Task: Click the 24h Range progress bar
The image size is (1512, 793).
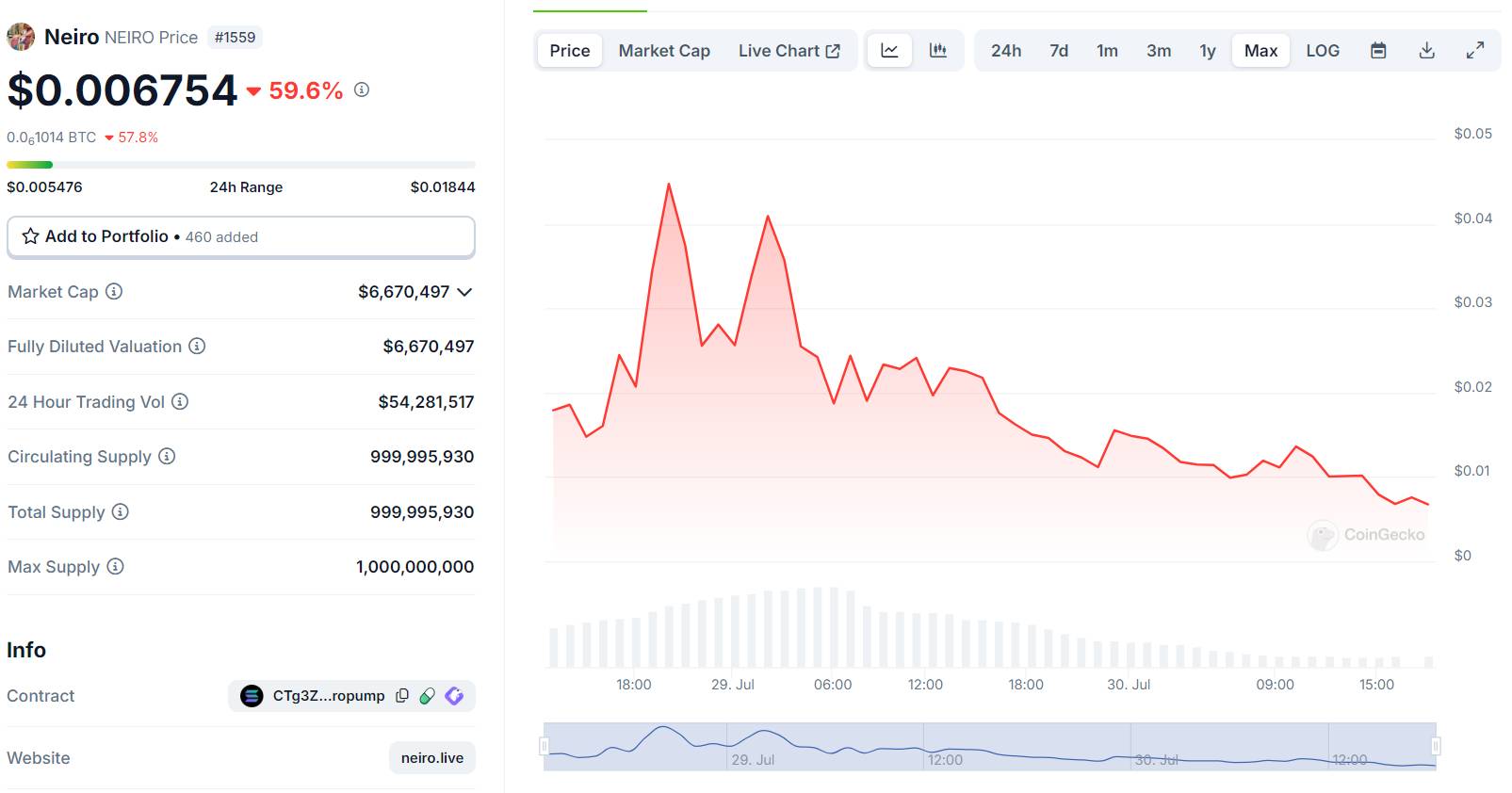Action: 241,165
